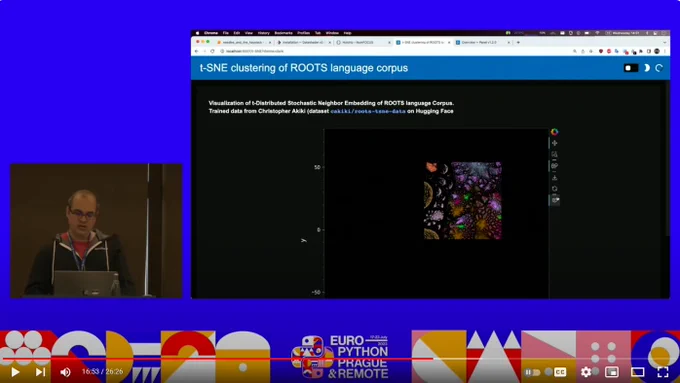This screenshot has width=680, height=383.
Task: Open the extensions puzzle icon
Action: click(641, 51)
